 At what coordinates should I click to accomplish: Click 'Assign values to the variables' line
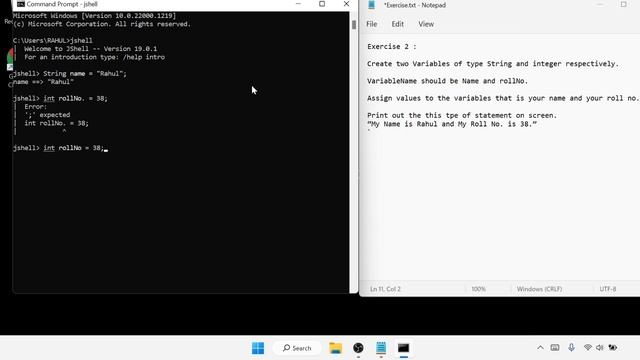pyautogui.click(x=502, y=98)
